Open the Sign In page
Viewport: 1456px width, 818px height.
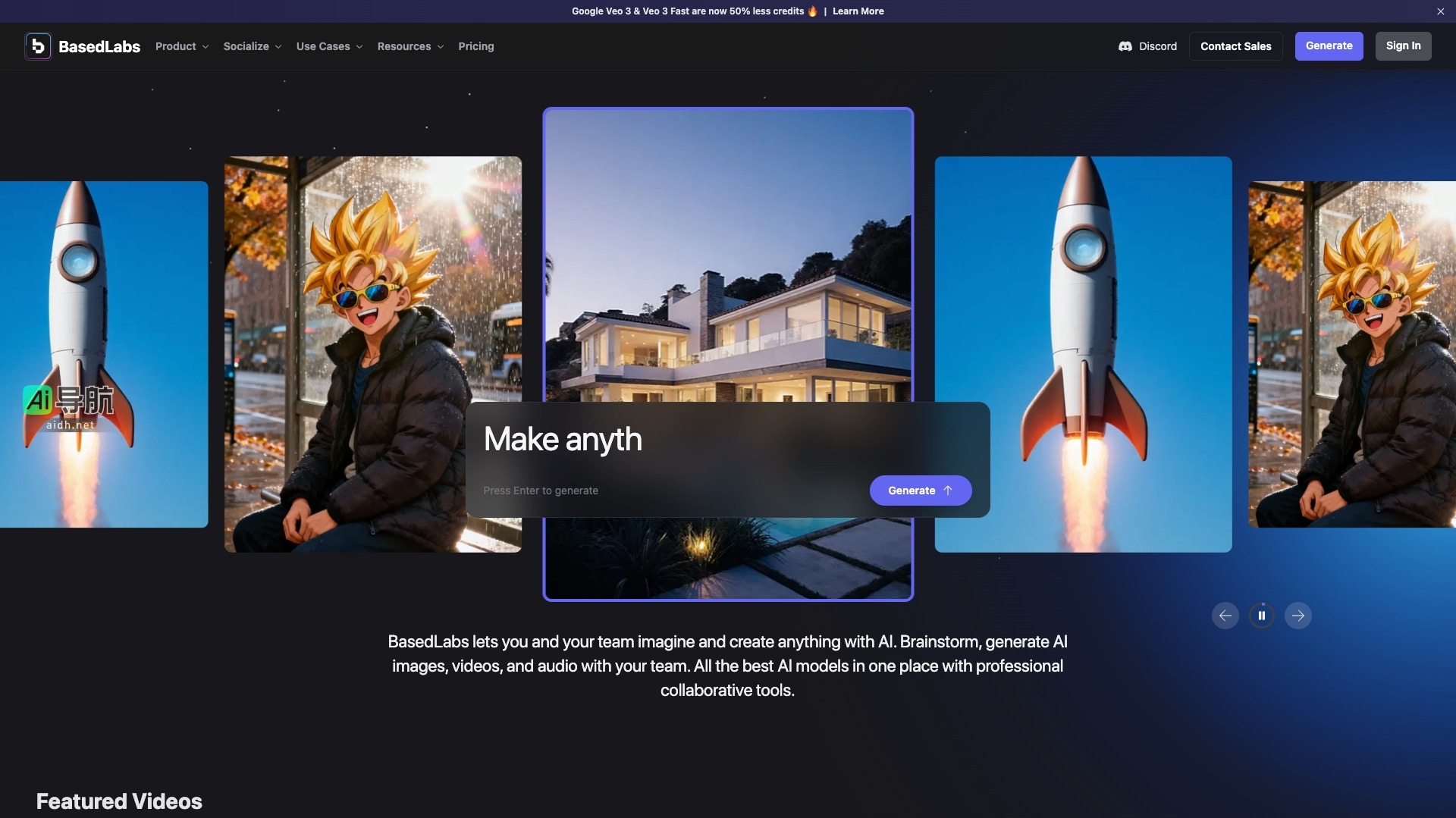[1403, 46]
